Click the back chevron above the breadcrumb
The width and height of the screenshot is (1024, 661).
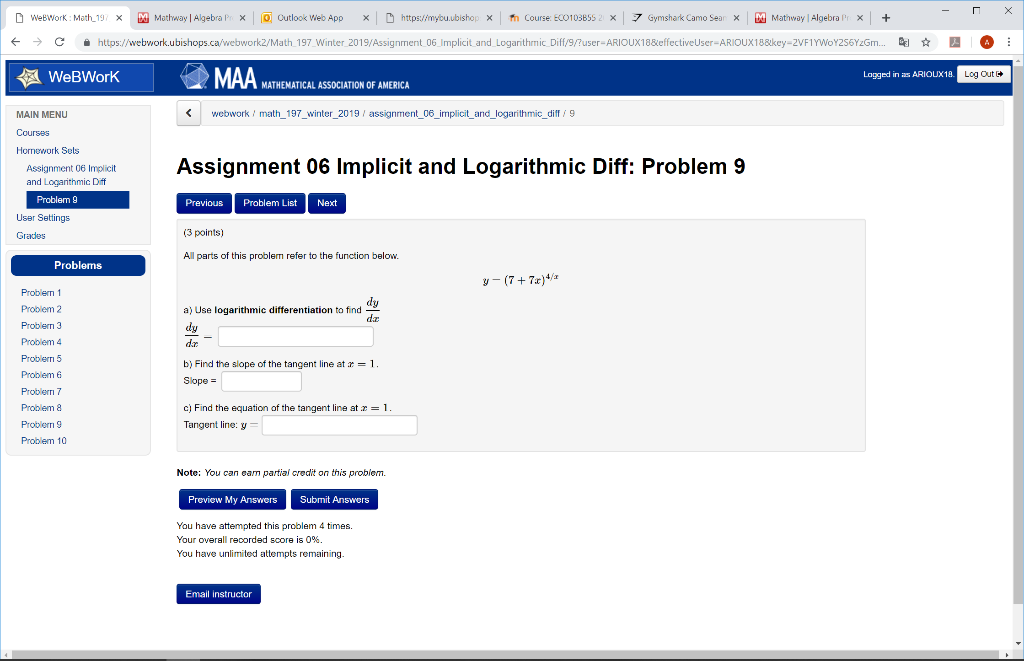(x=188, y=114)
